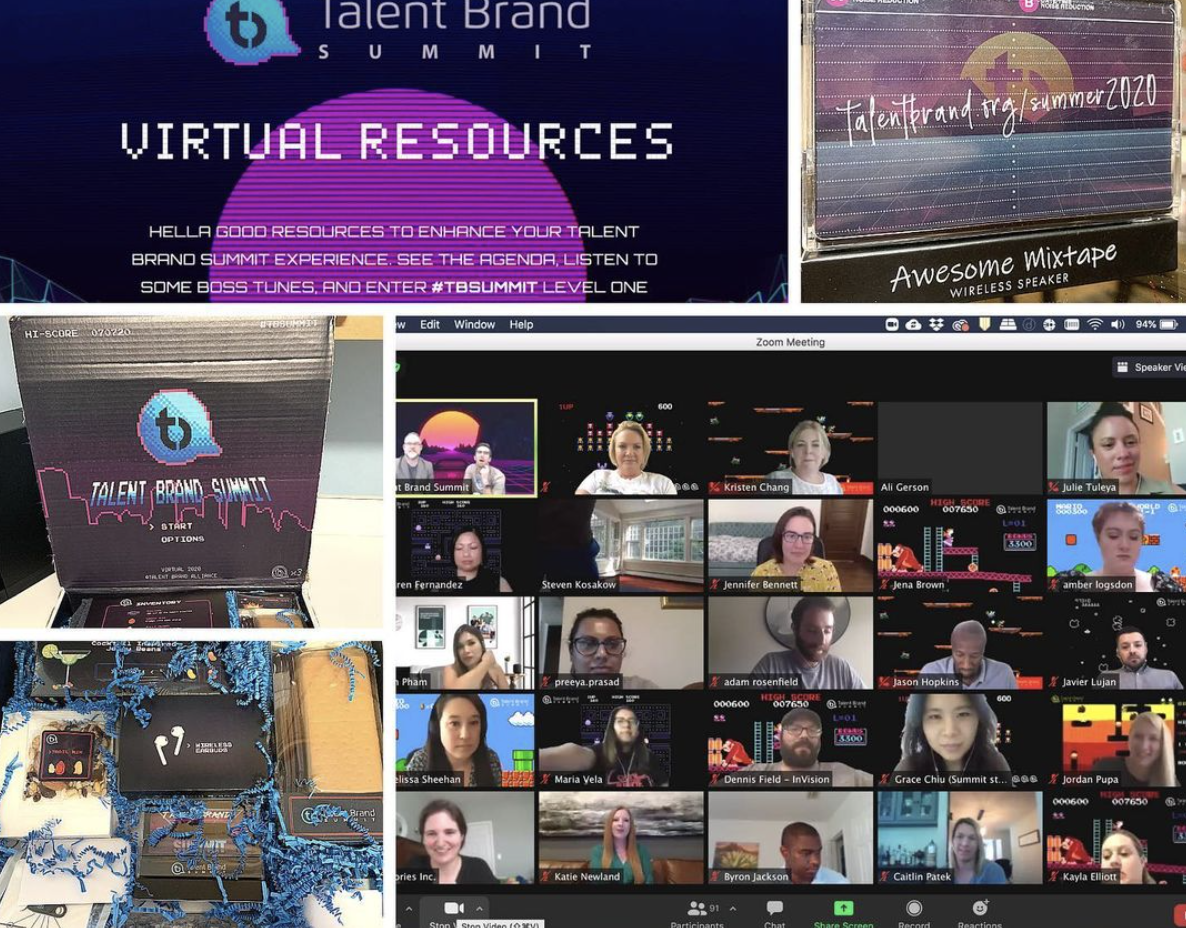The height and width of the screenshot is (928, 1186).
Task: Open the Window menu
Action: [475, 324]
